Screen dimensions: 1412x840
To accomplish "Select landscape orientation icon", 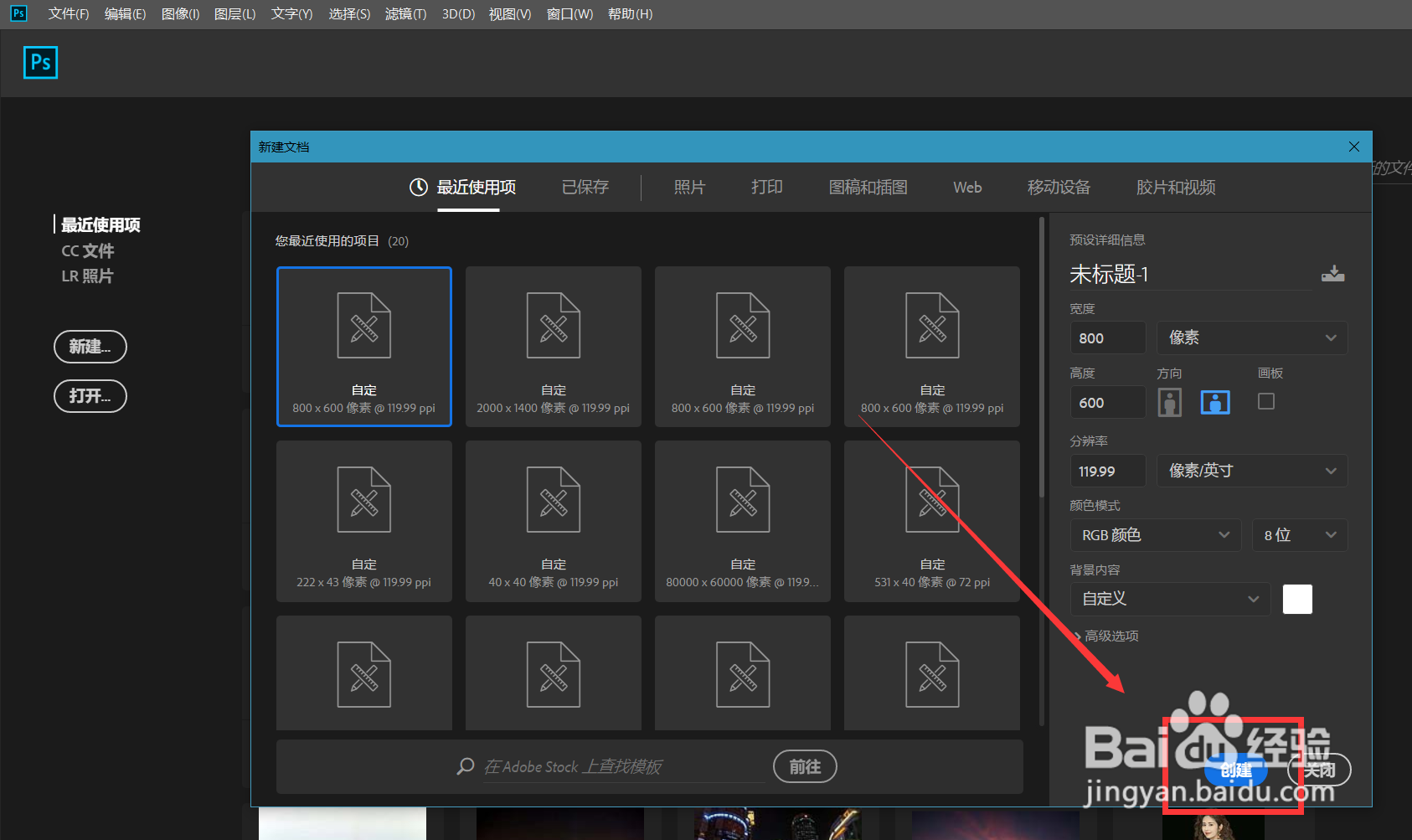I will click(x=1215, y=403).
